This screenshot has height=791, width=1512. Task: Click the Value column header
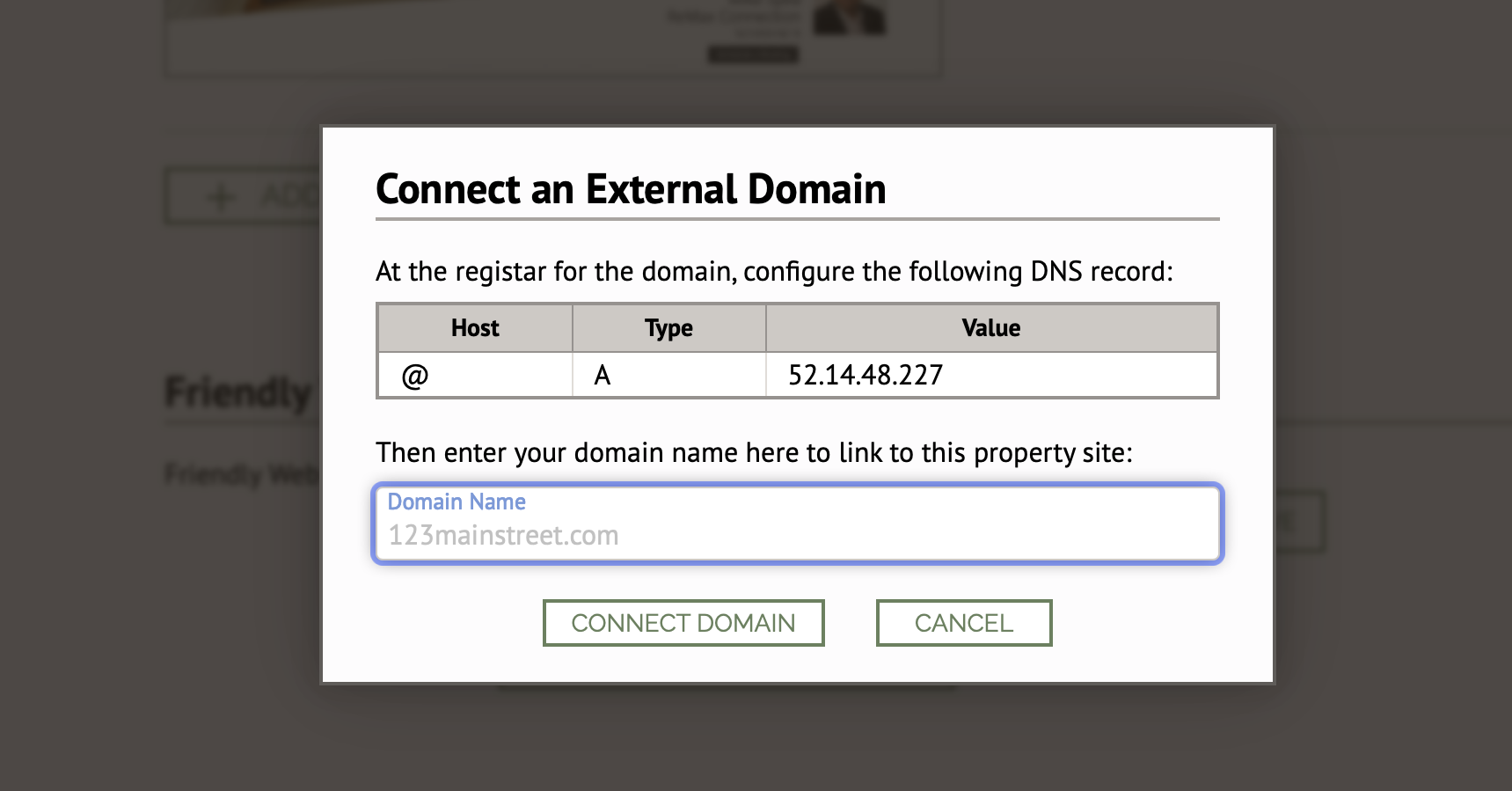tap(991, 328)
